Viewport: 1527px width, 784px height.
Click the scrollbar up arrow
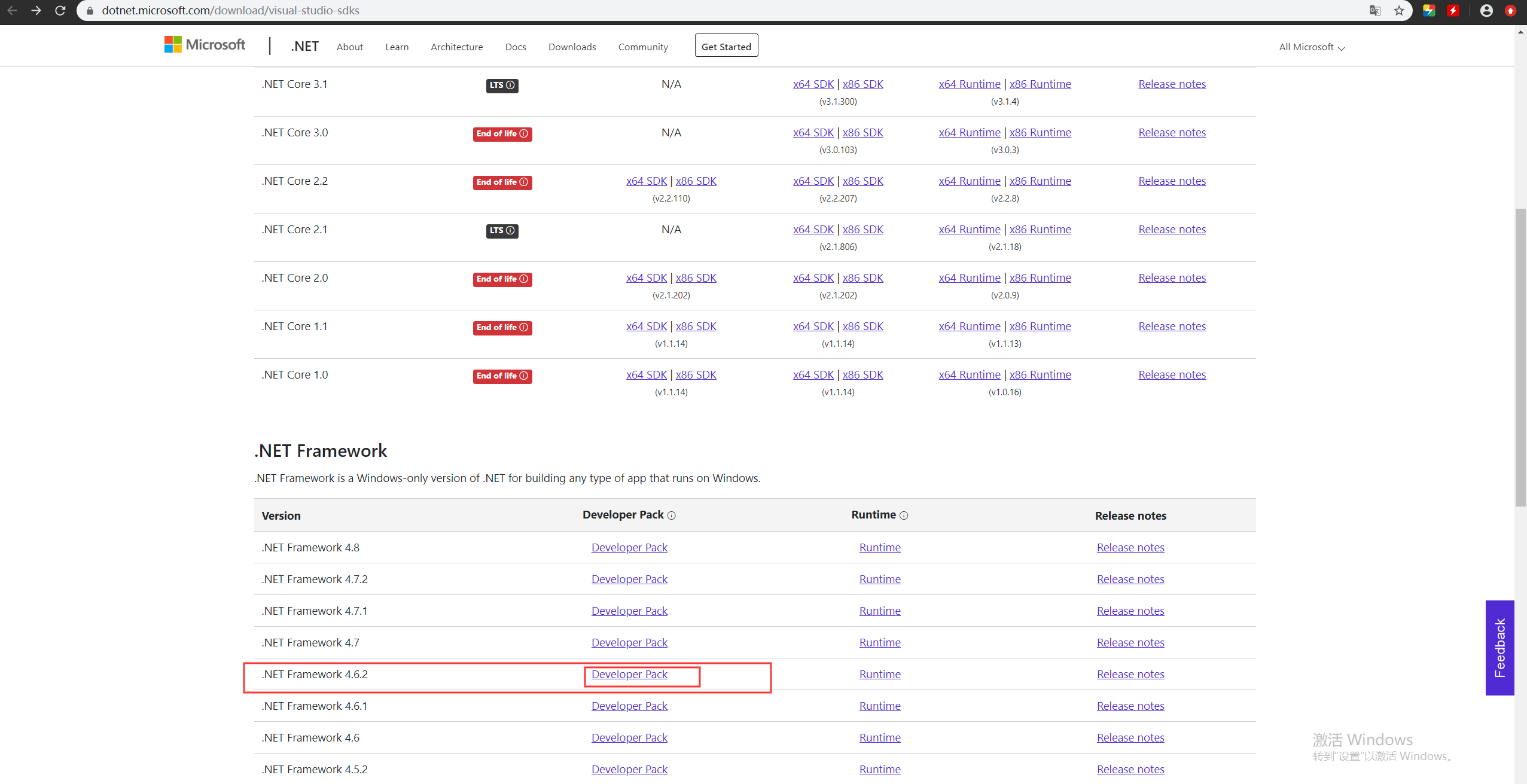(x=1520, y=32)
